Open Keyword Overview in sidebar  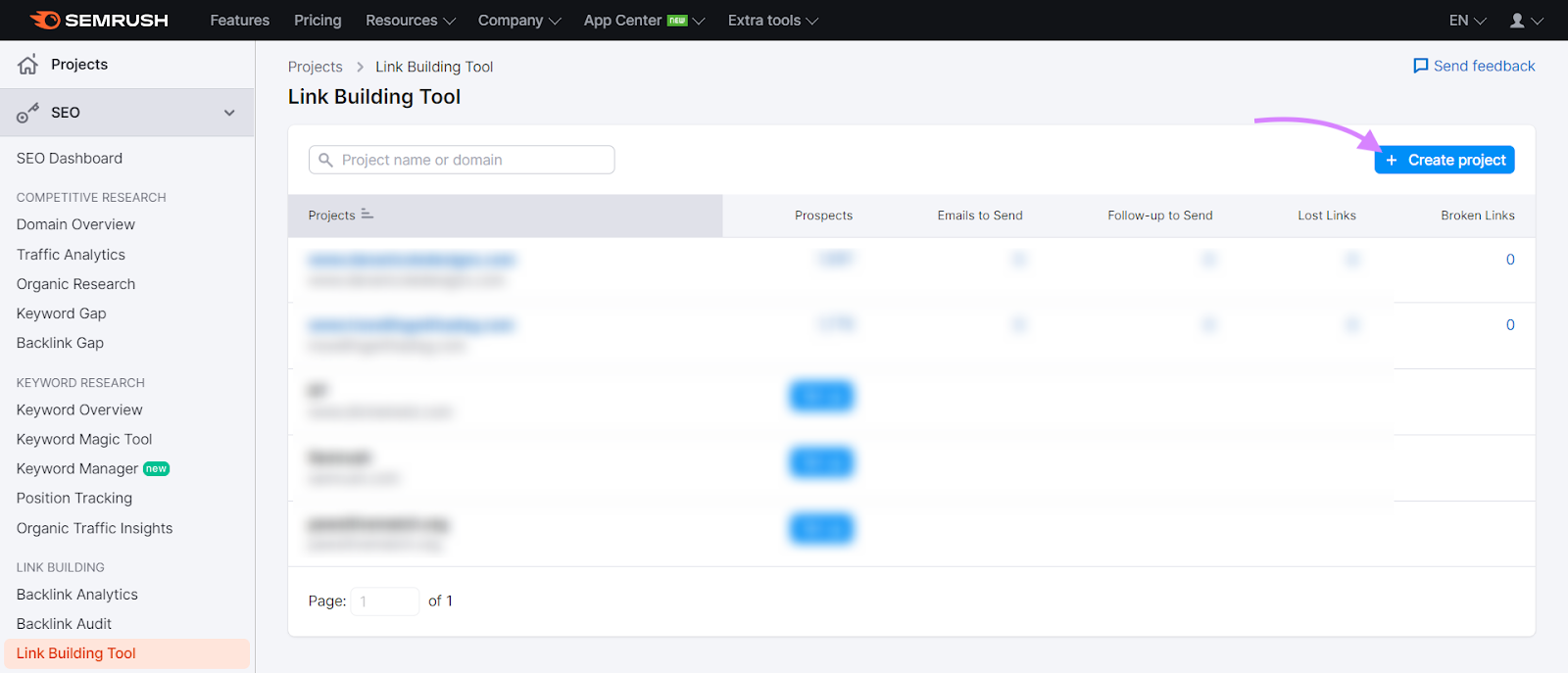click(79, 409)
